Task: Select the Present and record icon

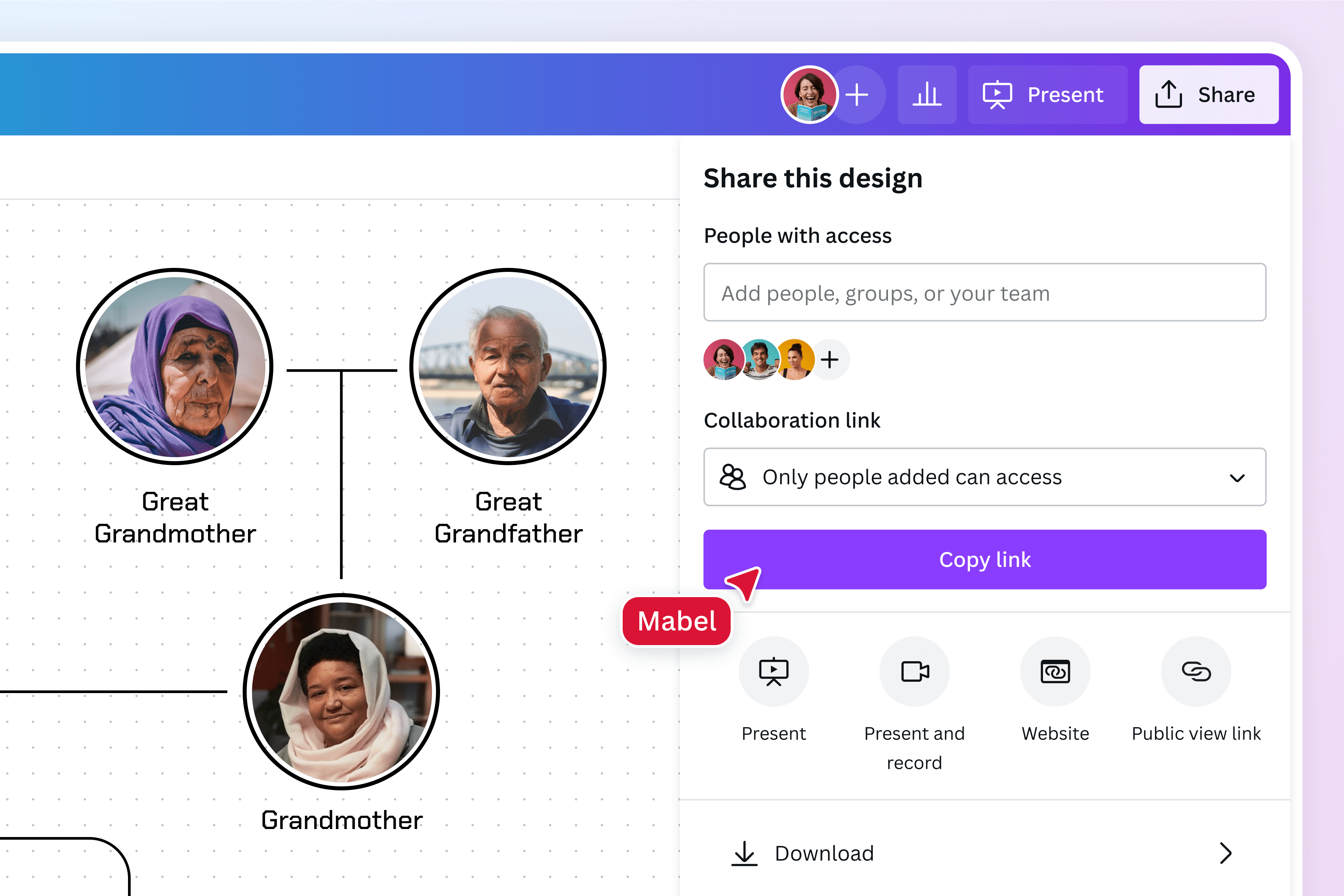Action: pyautogui.click(x=914, y=671)
